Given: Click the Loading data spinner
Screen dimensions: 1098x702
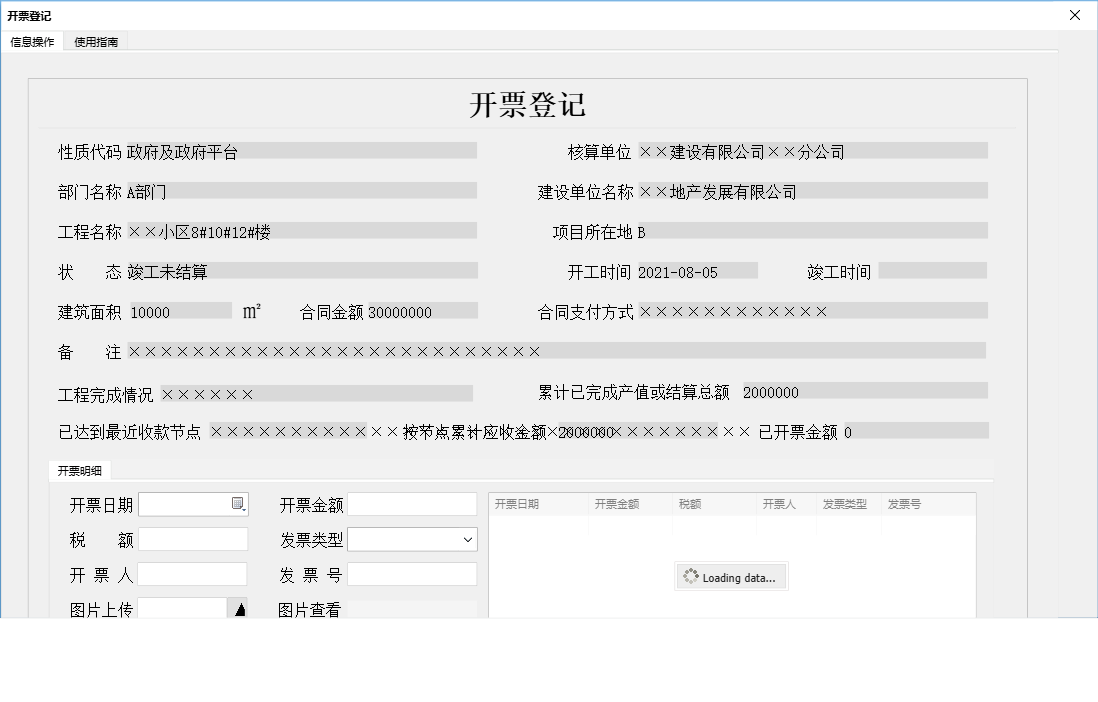Looking at the screenshot, I should click(731, 576).
